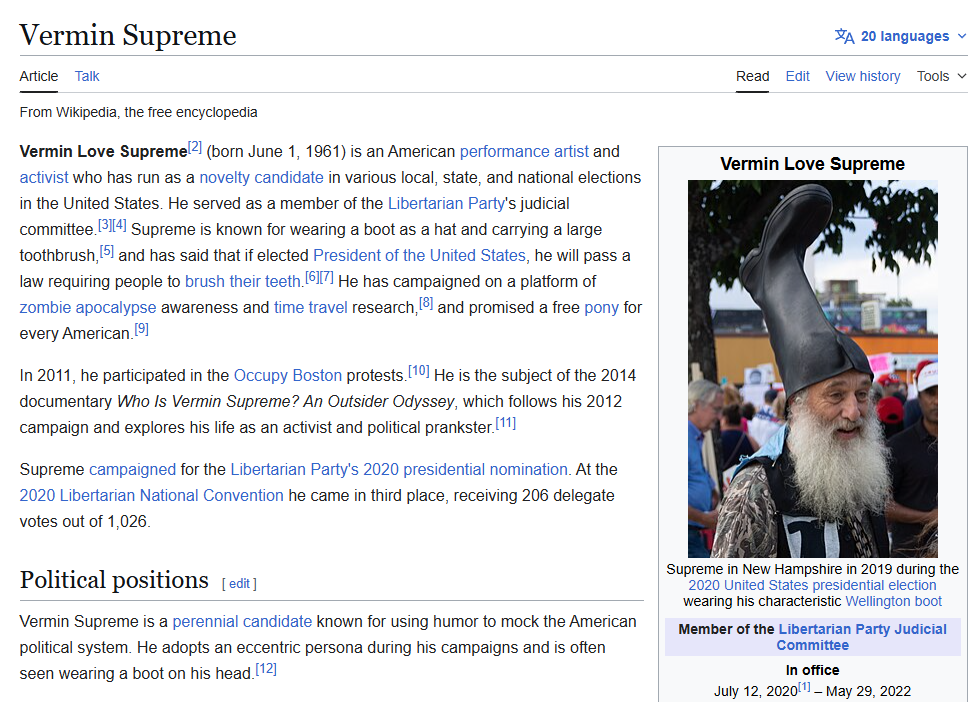Screen dimensions: 978x702
Task: Click the time travel link
Action: pos(310,308)
